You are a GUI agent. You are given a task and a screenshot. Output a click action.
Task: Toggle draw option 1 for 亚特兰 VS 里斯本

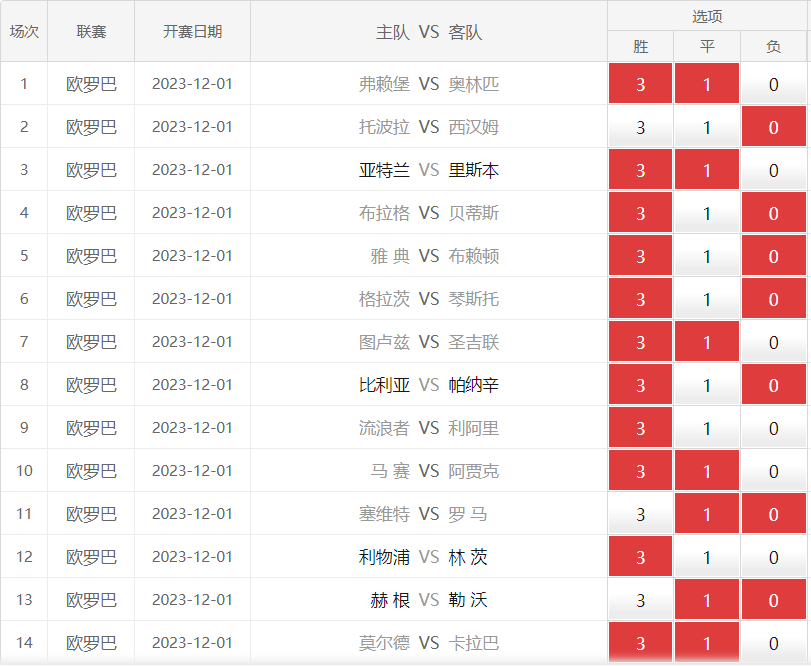[x=707, y=170]
